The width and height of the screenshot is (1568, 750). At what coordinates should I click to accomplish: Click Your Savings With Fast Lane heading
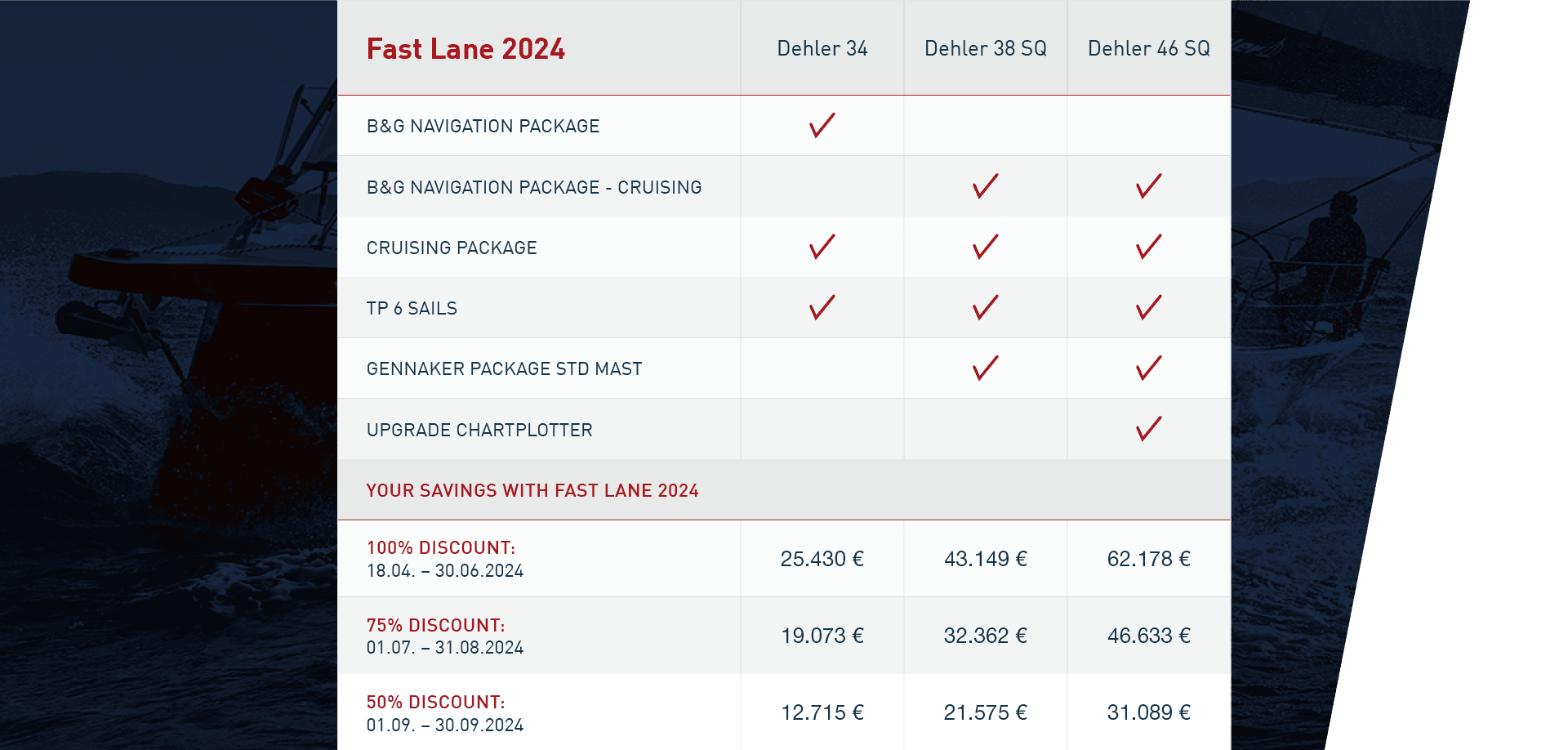532,490
